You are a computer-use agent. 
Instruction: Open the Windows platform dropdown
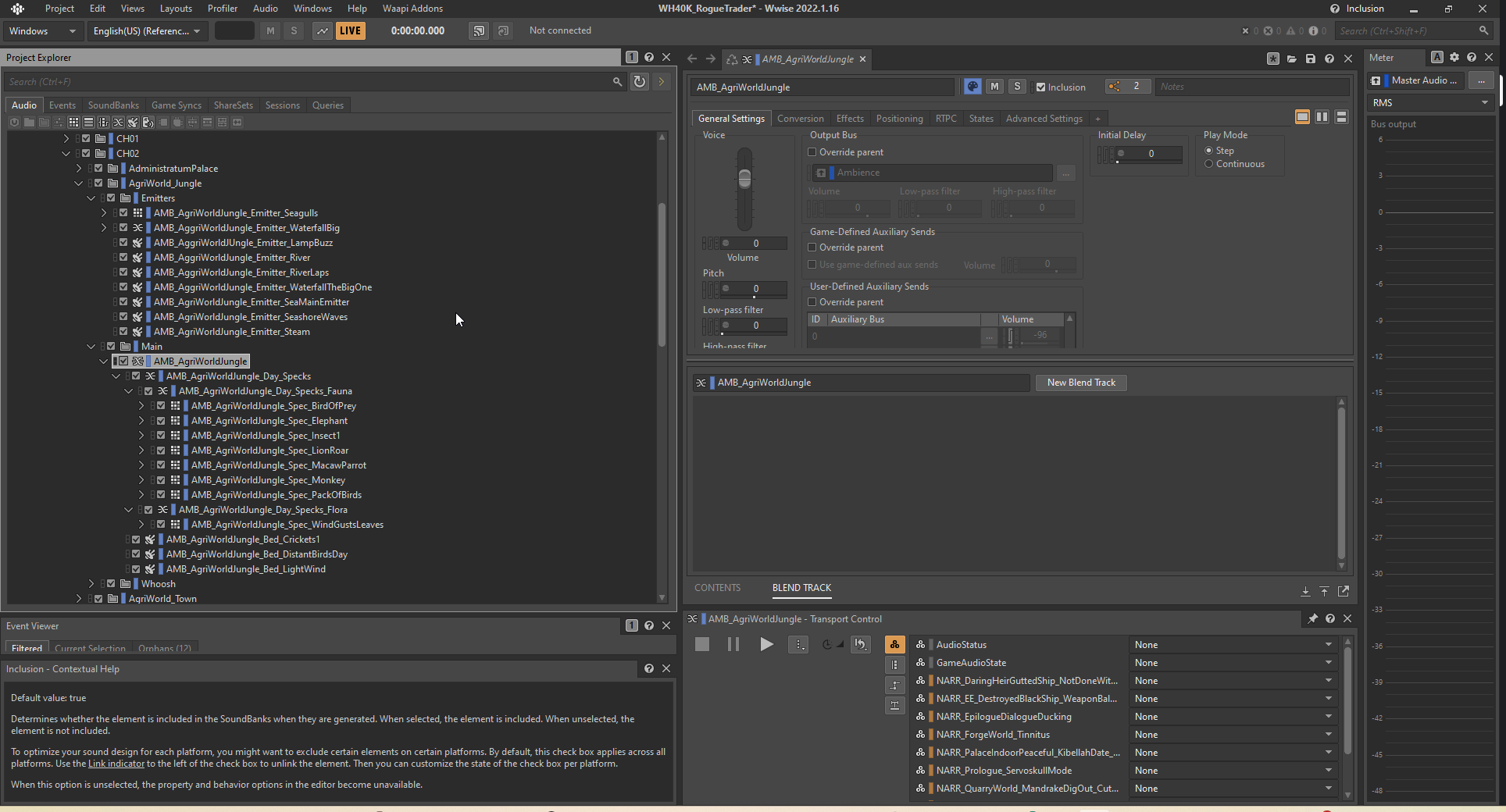[x=42, y=30]
